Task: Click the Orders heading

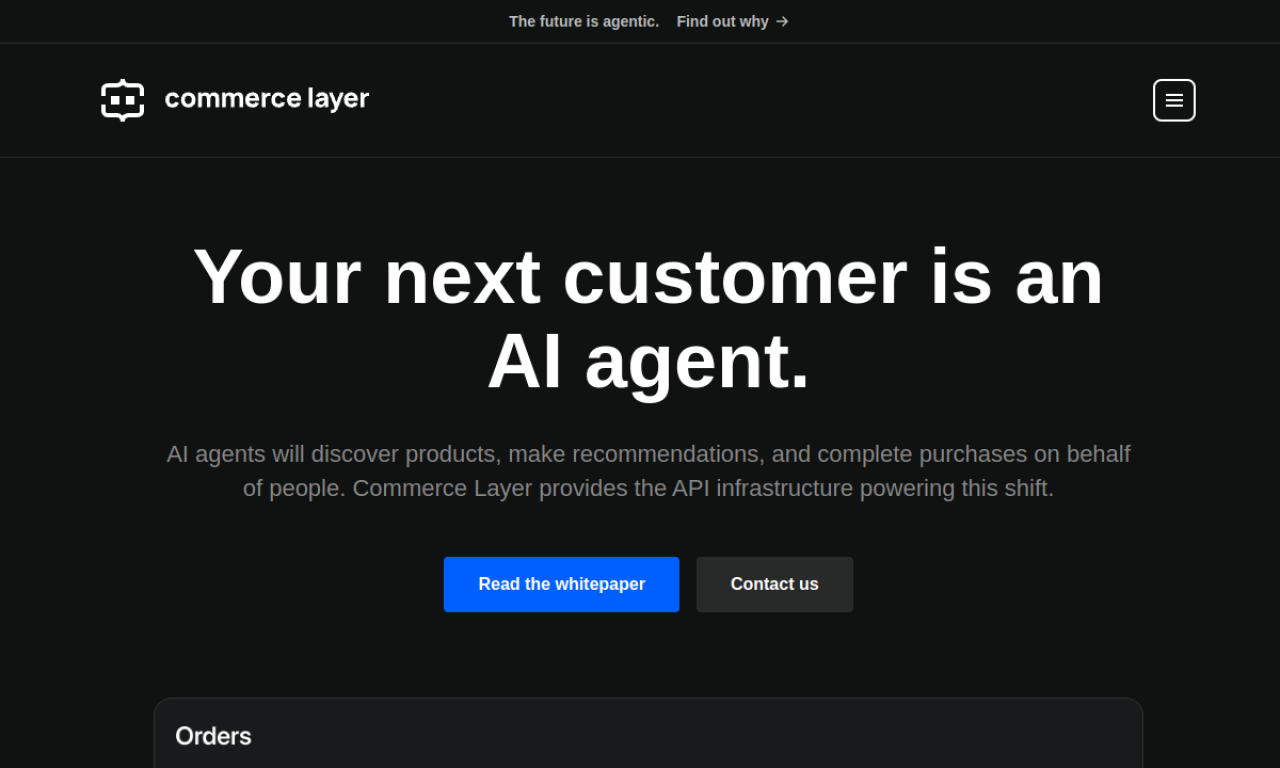Action: (x=213, y=736)
